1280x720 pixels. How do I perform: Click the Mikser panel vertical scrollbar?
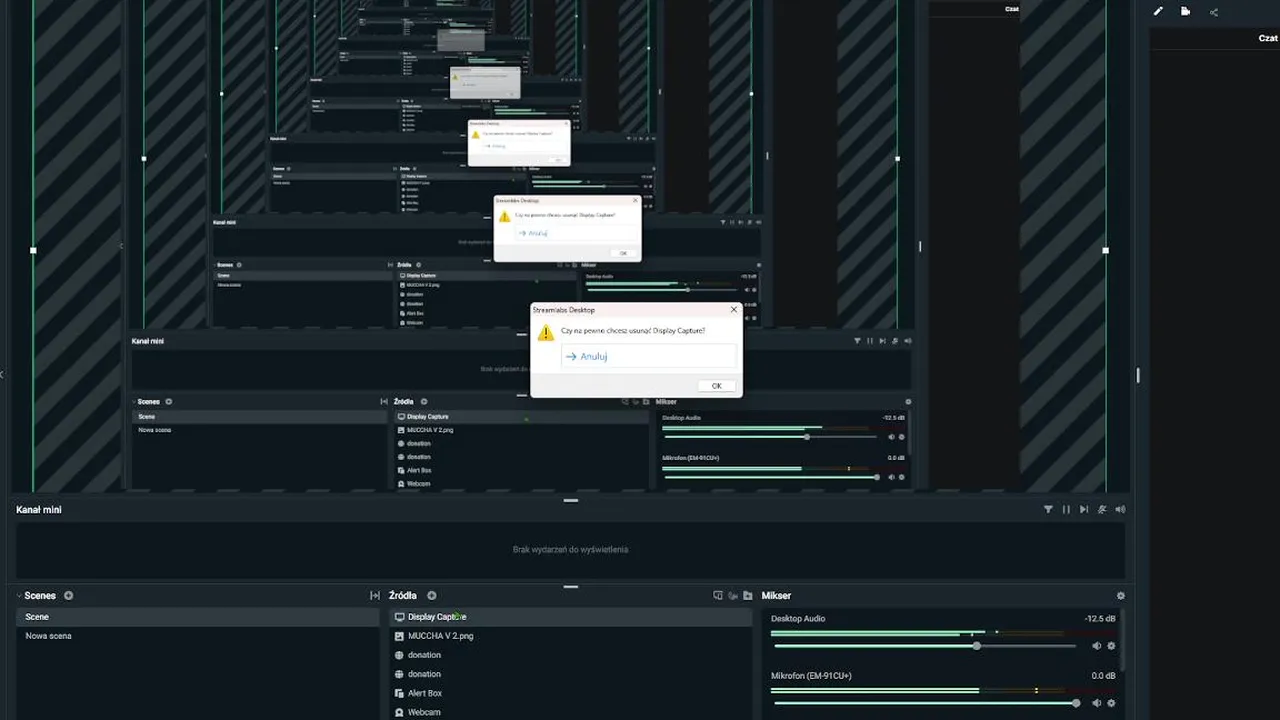point(1124,640)
